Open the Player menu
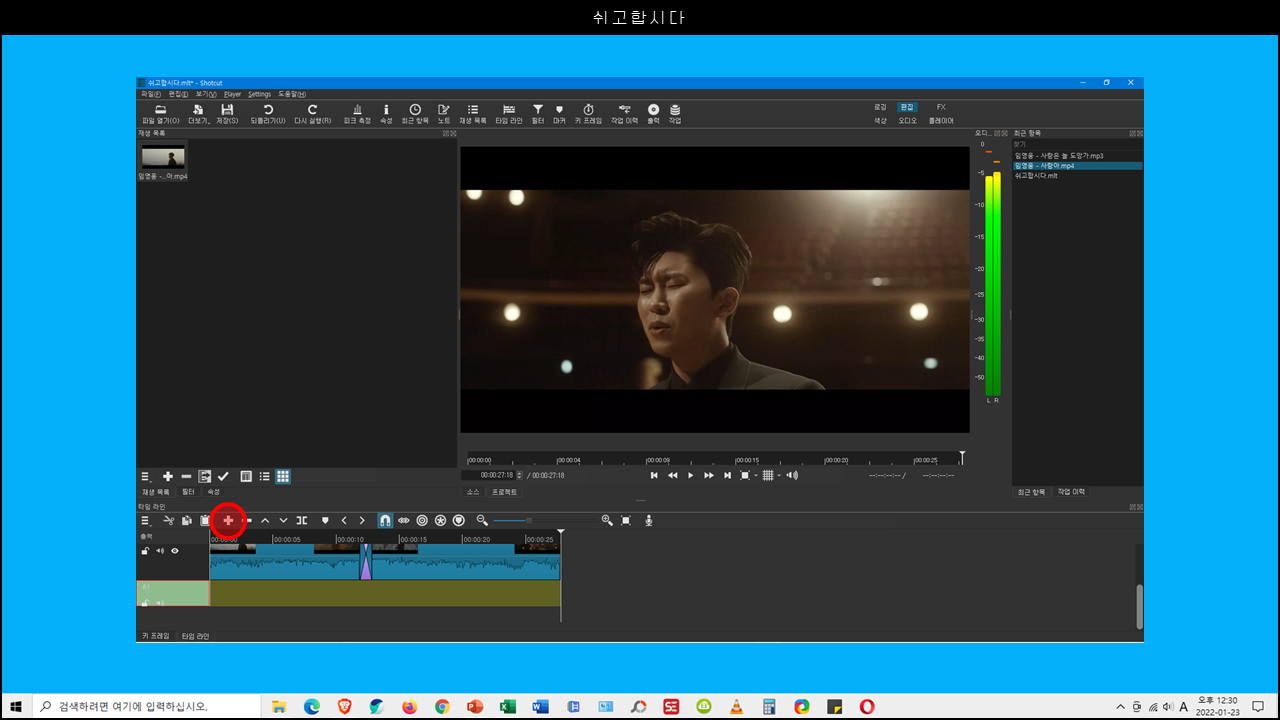The height and width of the screenshot is (720, 1280). tap(232, 94)
